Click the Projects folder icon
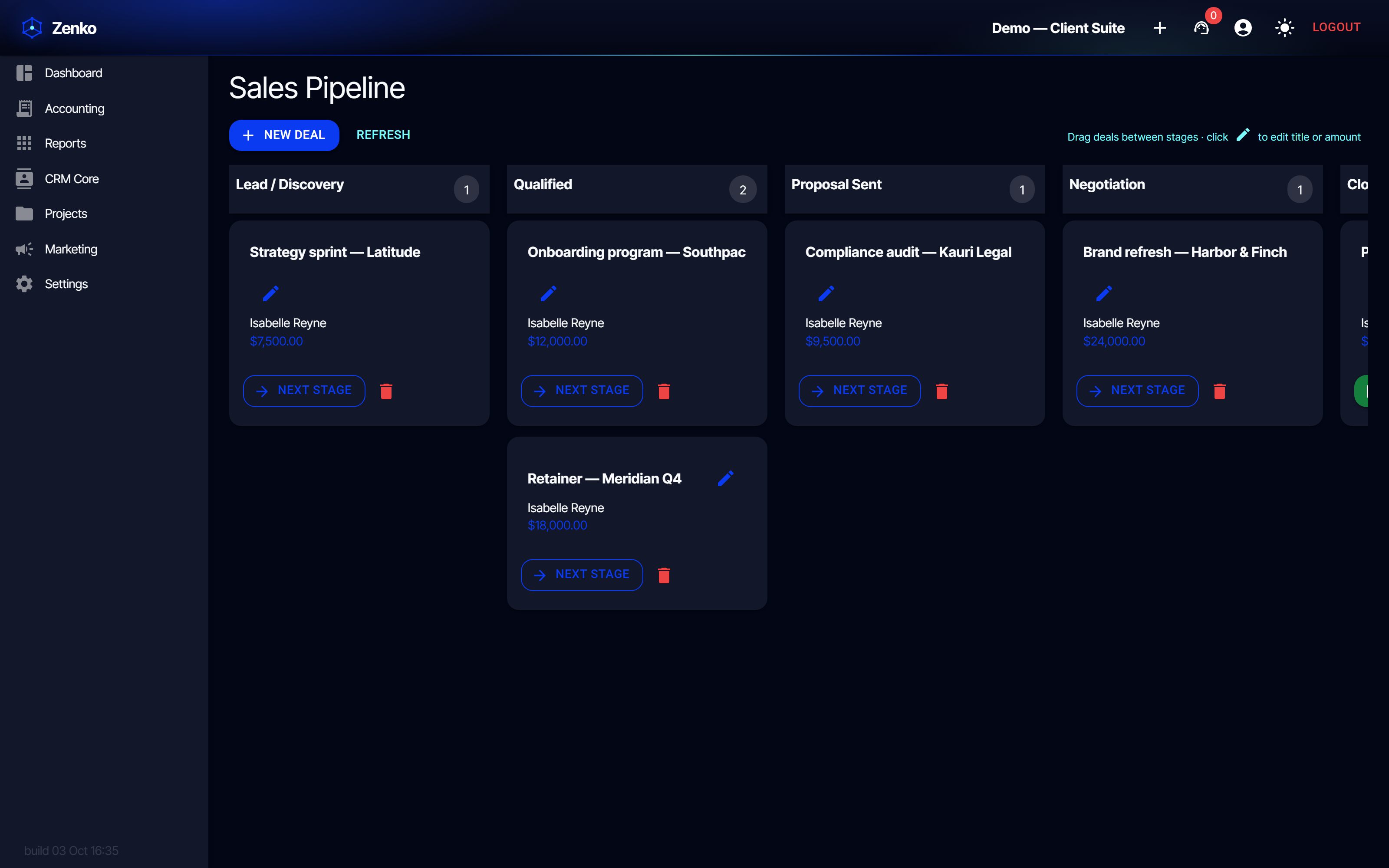The height and width of the screenshot is (868, 1389). [x=24, y=214]
